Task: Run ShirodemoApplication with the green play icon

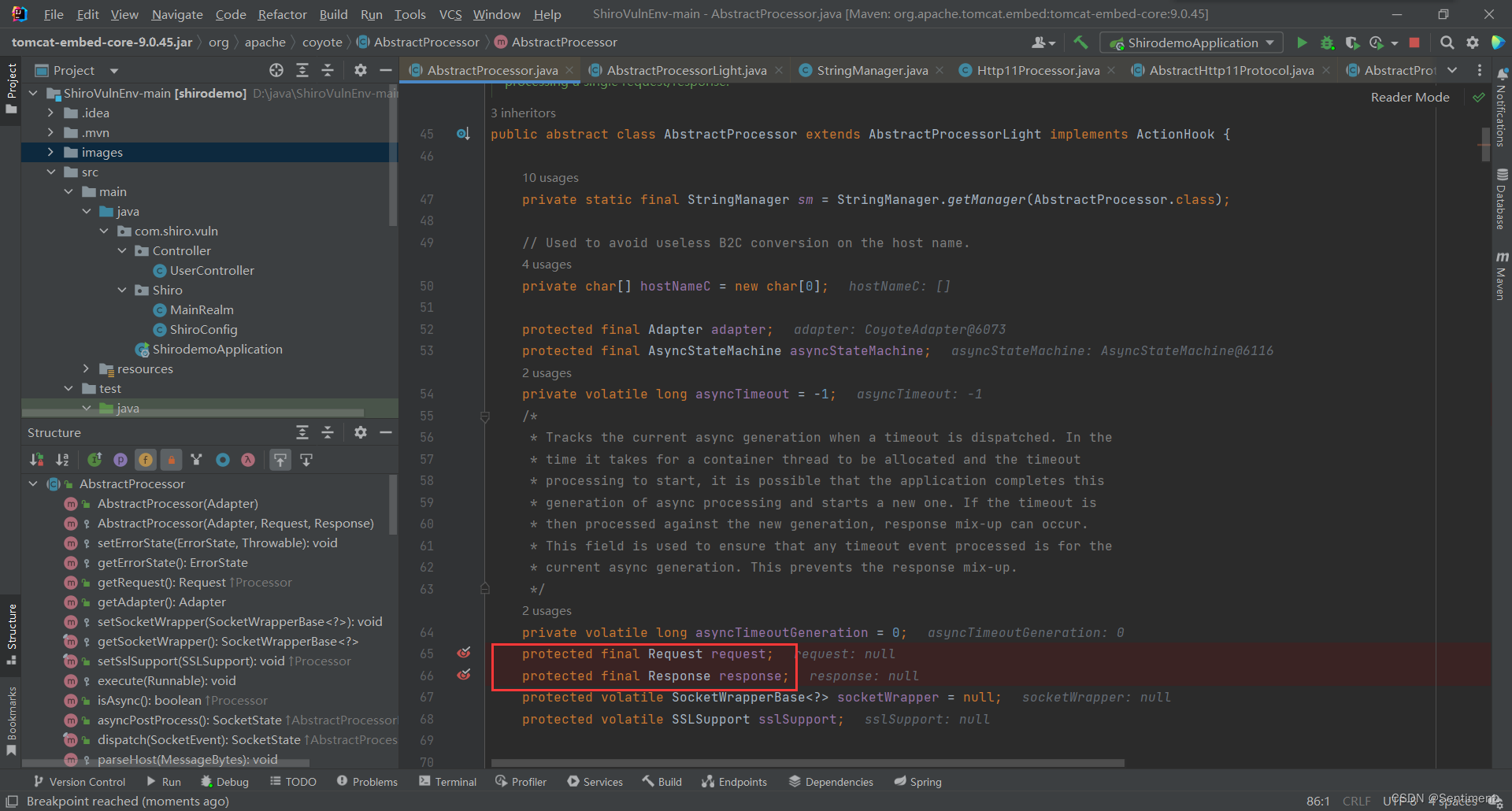Action: click(x=1302, y=43)
